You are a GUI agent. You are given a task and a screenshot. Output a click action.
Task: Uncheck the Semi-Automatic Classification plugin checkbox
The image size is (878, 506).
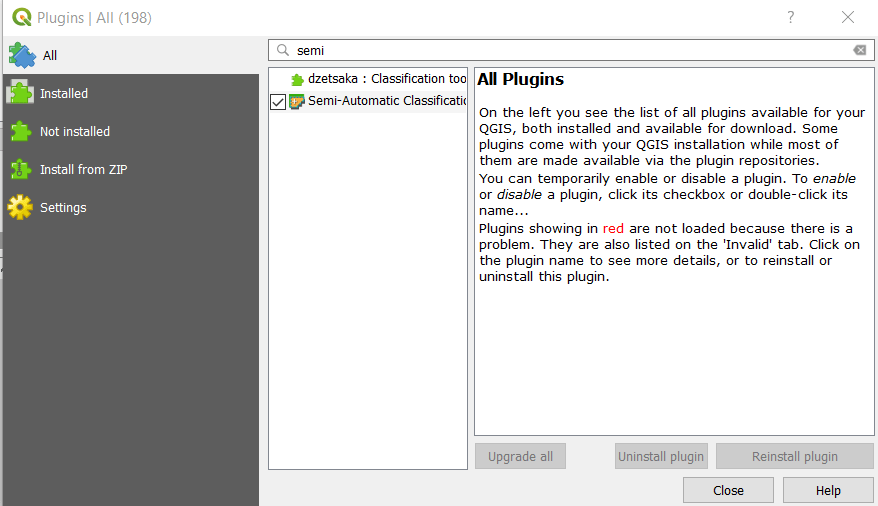click(x=278, y=102)
